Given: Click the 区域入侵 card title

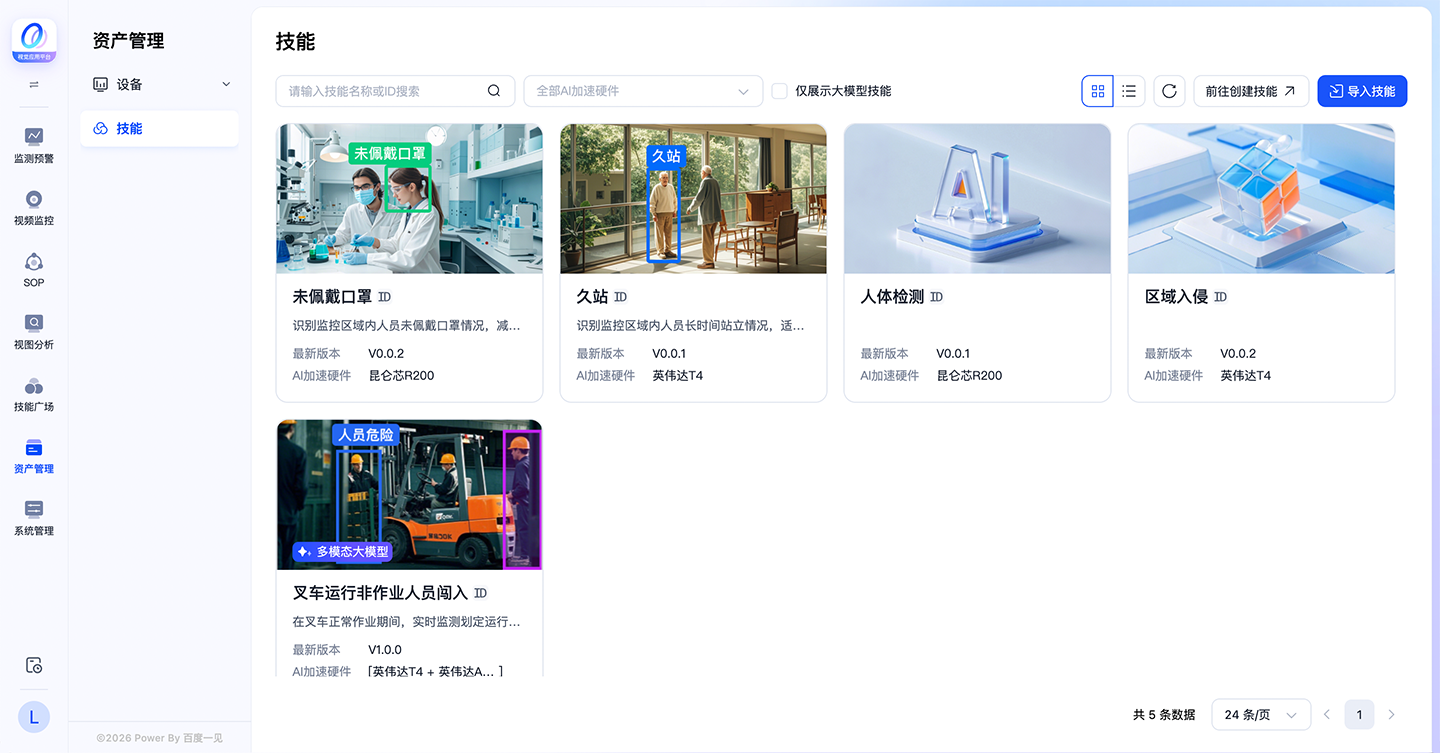Looking at the screenshot, I should click(x=1177, y=297).
